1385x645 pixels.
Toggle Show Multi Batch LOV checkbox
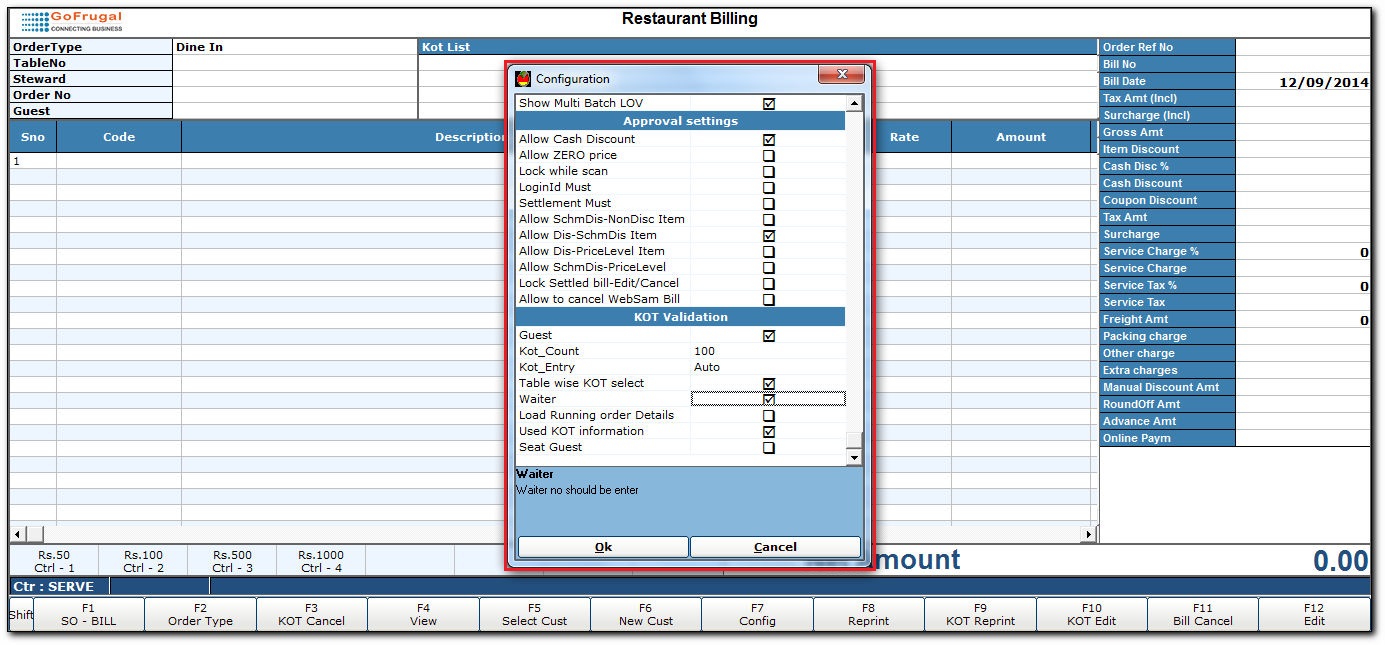pyautogui.click(x=768, y=103)
